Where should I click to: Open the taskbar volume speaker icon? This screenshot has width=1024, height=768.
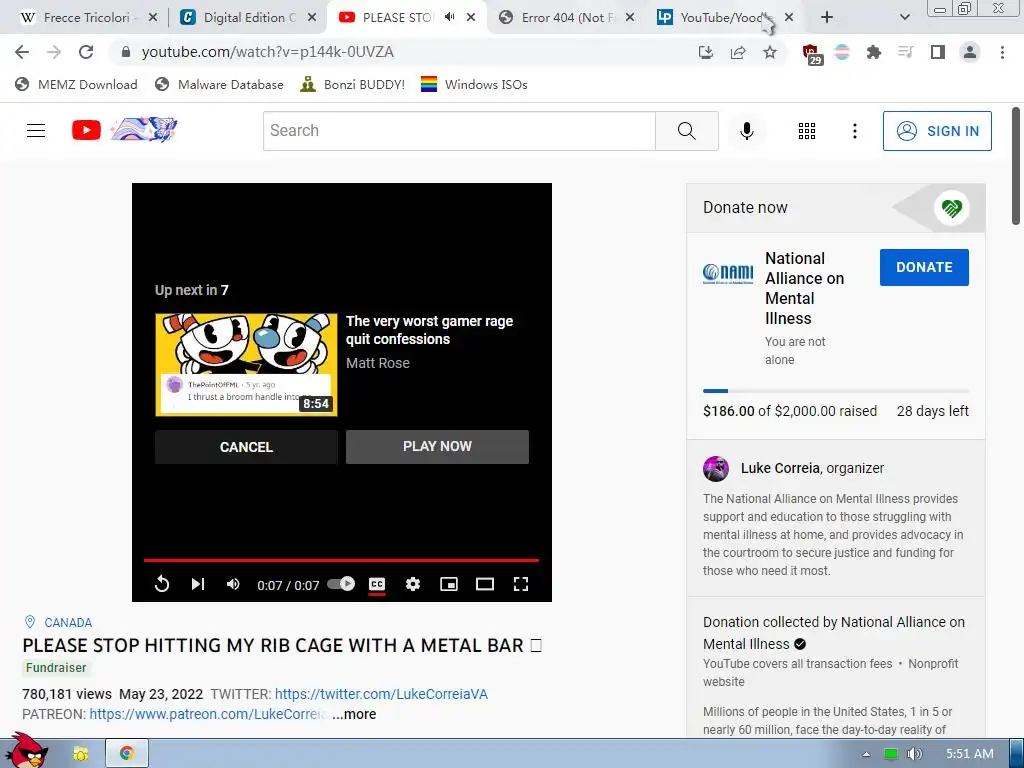tap(914, 754)
